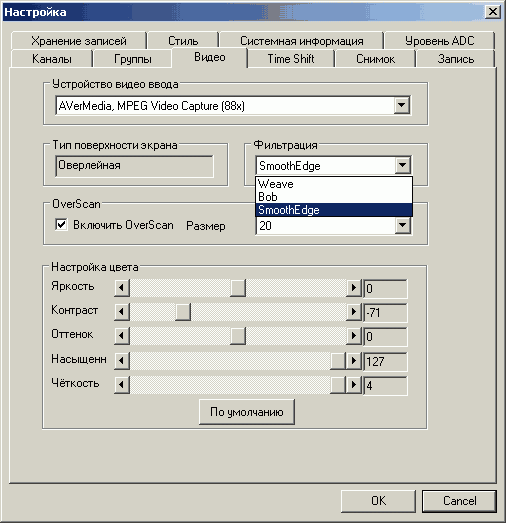Click the left arrow of Яркость slider

122,288
